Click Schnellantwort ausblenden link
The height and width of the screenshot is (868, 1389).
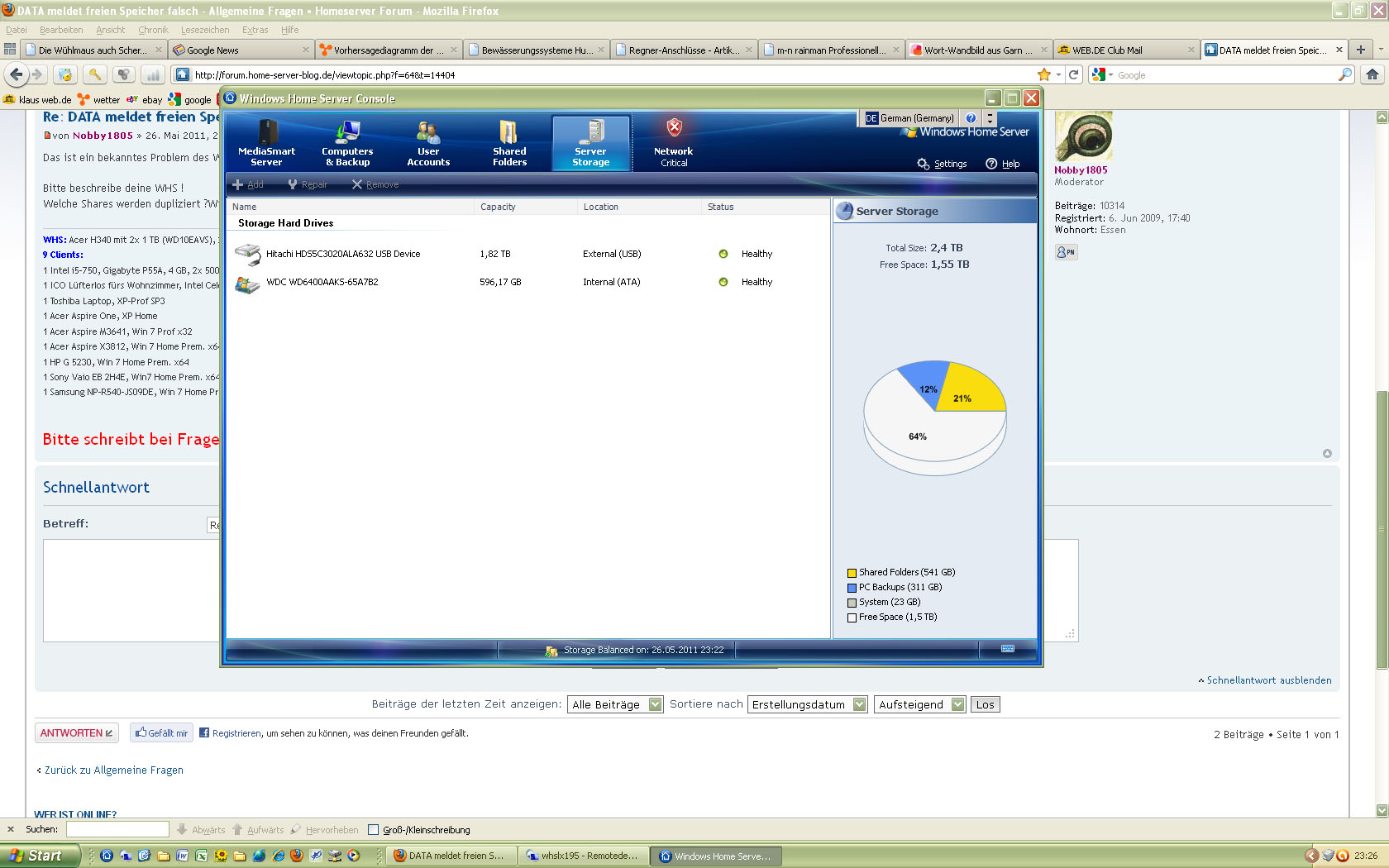[x=1269, y=680]
